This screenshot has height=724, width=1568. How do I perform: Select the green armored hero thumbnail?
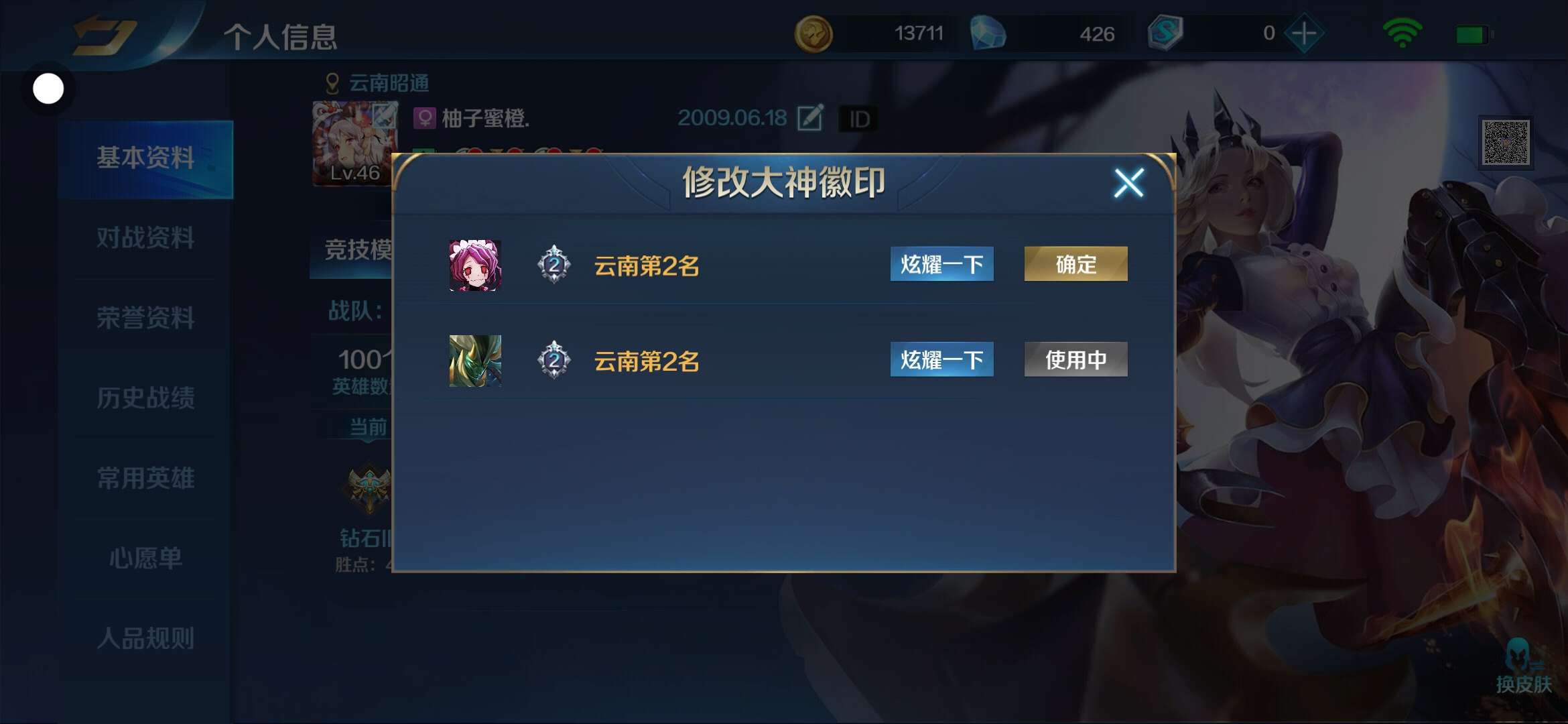(475, 361)
